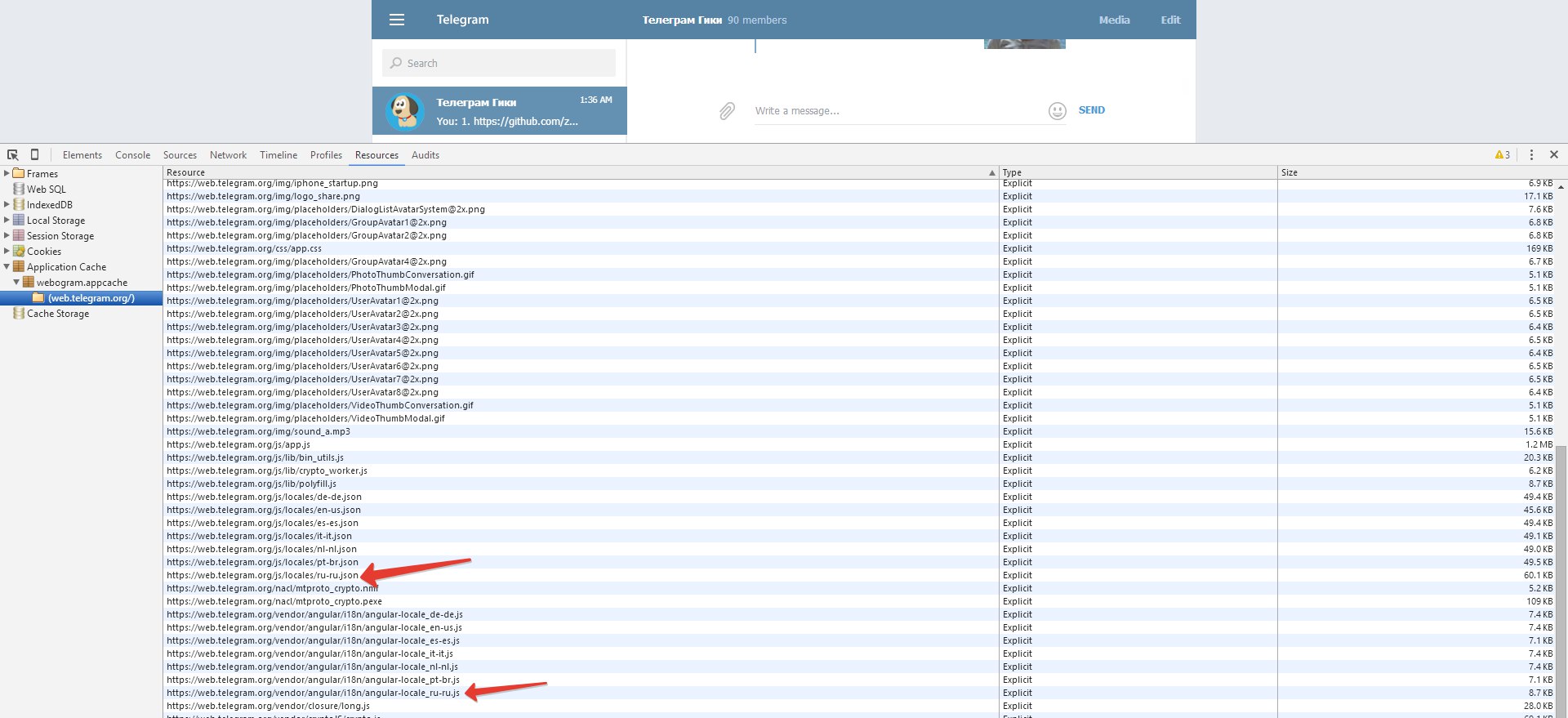Collapse the webogram.appcache node
1568x718 pixels.
16,282
